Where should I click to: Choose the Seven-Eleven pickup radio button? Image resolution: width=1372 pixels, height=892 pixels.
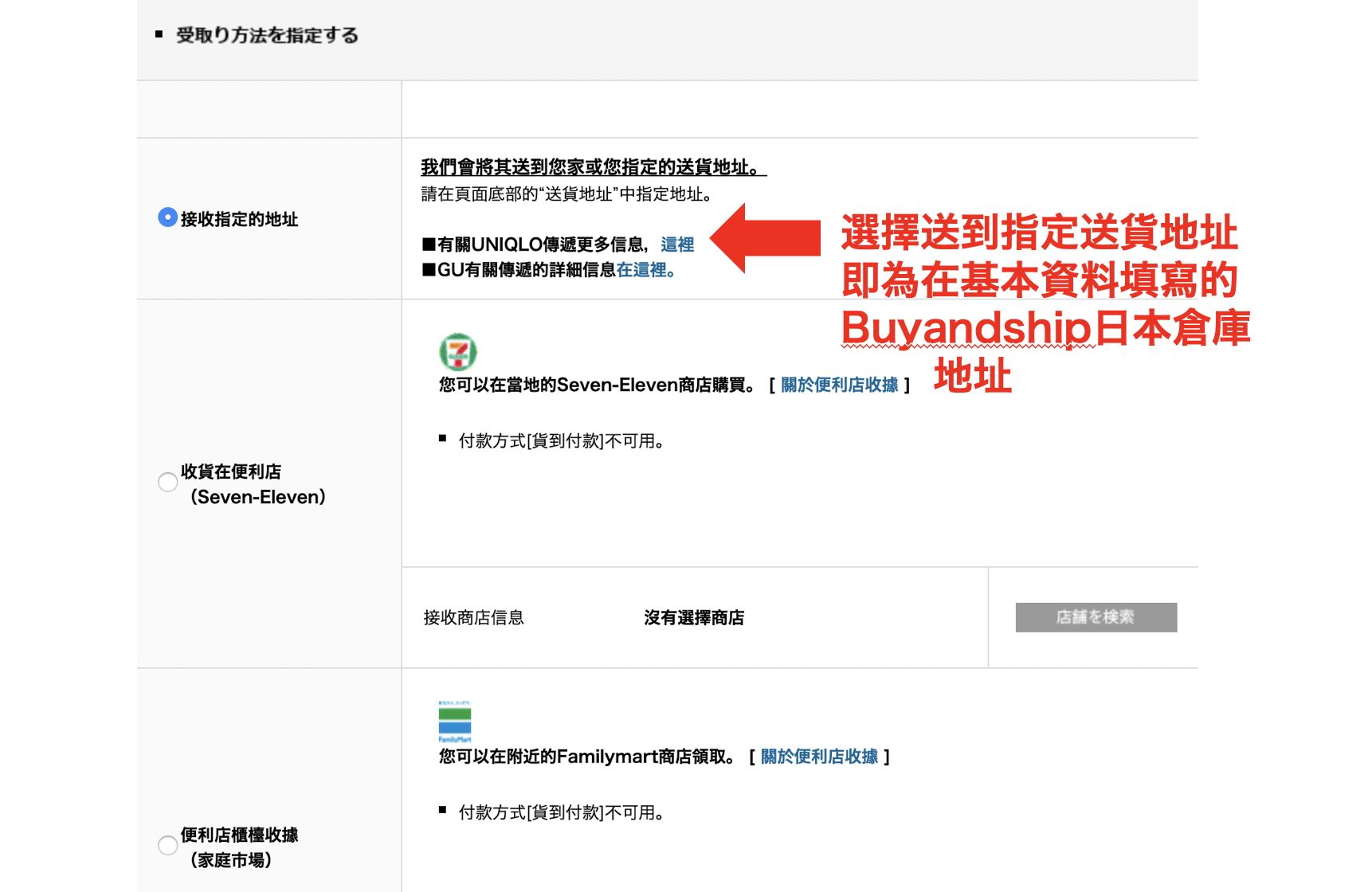(x=167, y=482)
